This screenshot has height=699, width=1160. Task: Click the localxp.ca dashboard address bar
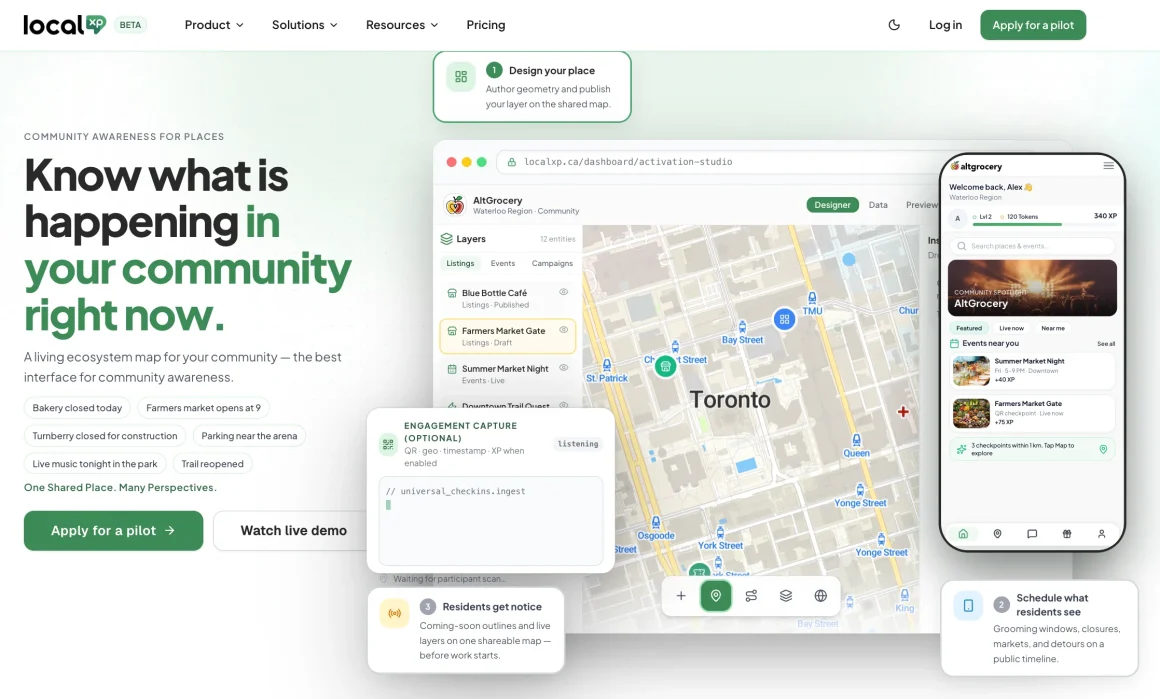718,162
